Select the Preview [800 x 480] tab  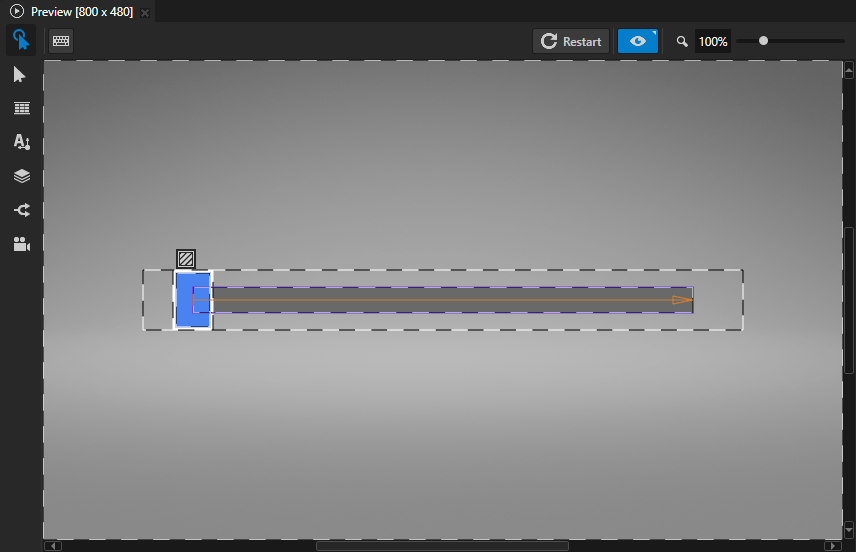coord(82,11)
